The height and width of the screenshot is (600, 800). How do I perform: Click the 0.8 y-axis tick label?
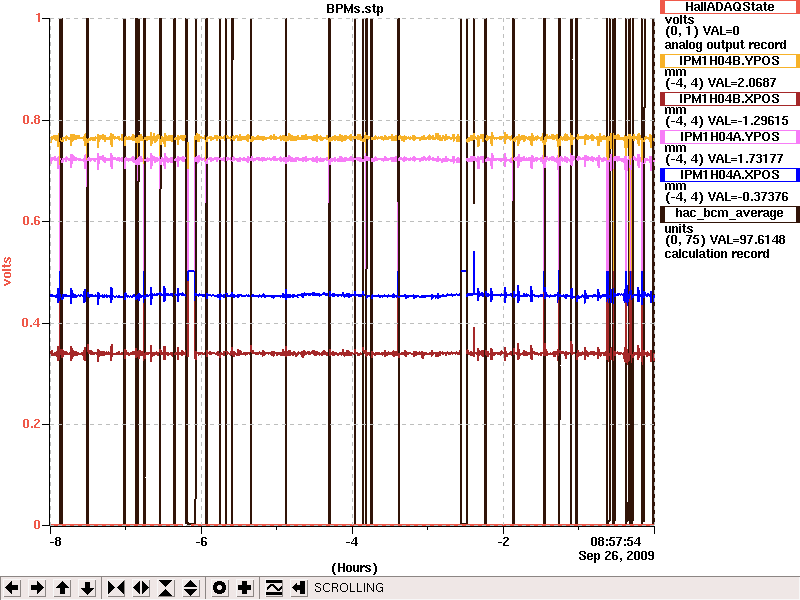tap(32, 120)
